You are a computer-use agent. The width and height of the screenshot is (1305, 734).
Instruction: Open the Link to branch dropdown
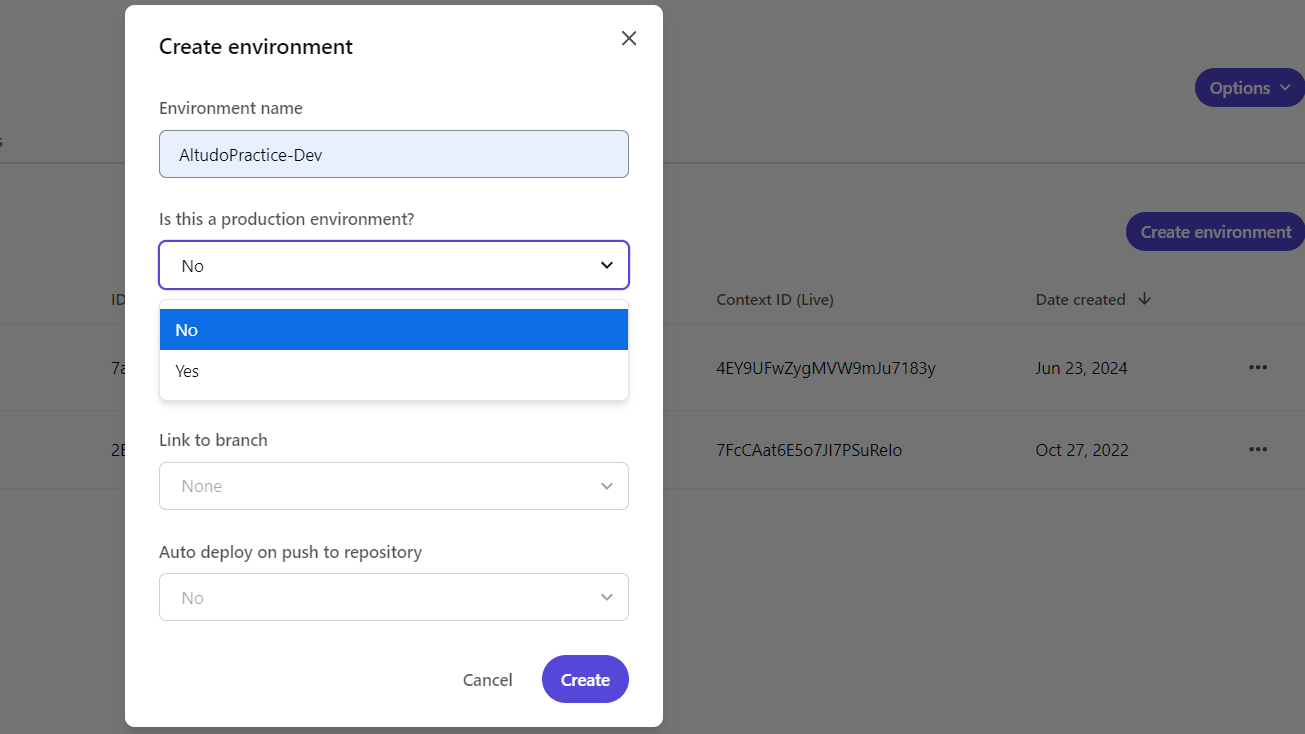[x=393, y=486]
